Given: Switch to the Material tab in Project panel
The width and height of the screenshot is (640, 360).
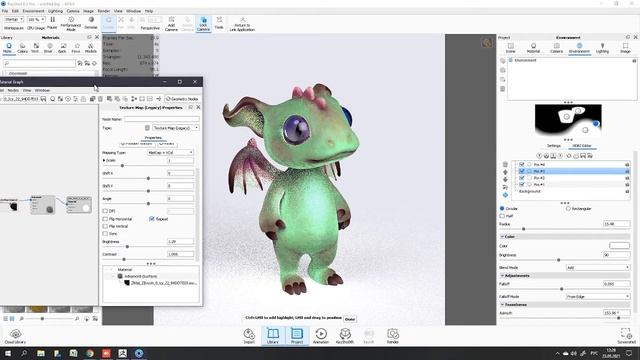Looking at the screenshot, I should click(x=533, y=48).
